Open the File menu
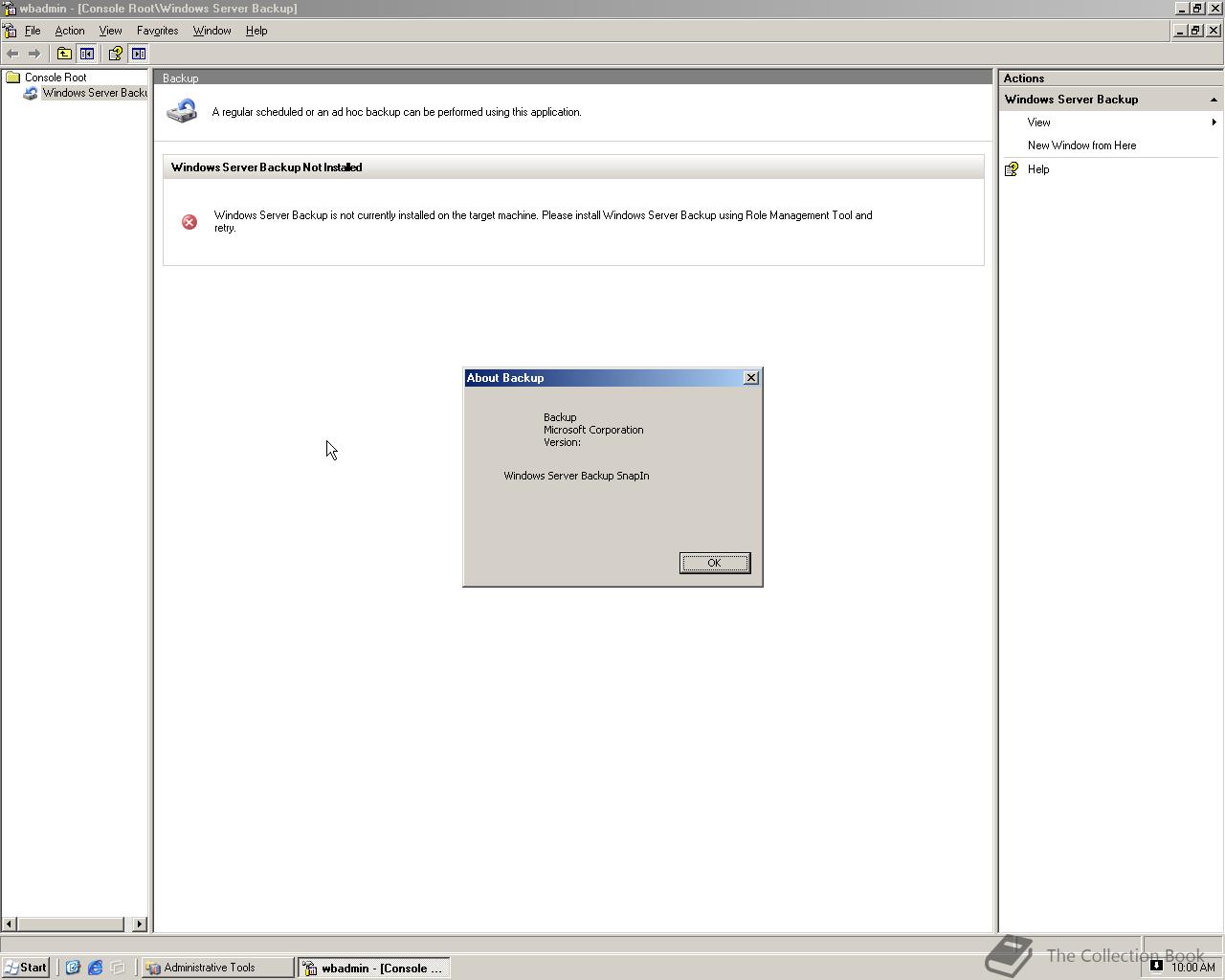Viewport: 1225px width, 980px height. tap(33, 31)
